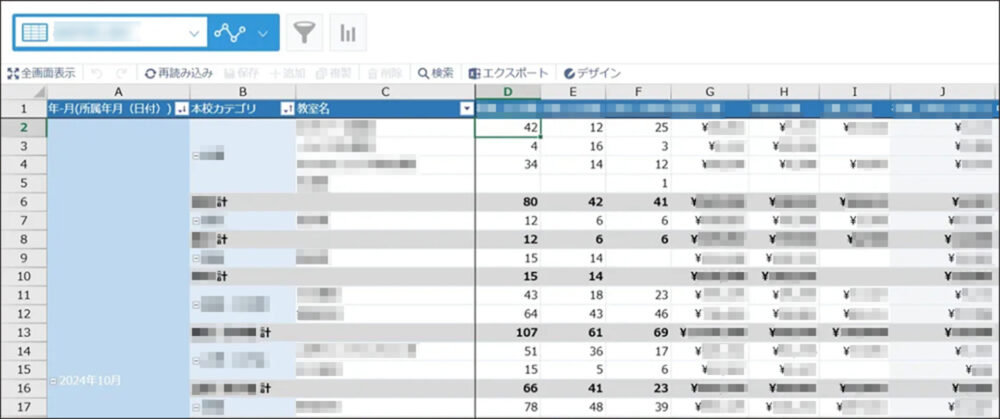This screenshot has height=419, width=1000.
Task: Click the select-all corner of the grid
Action: 24,92
